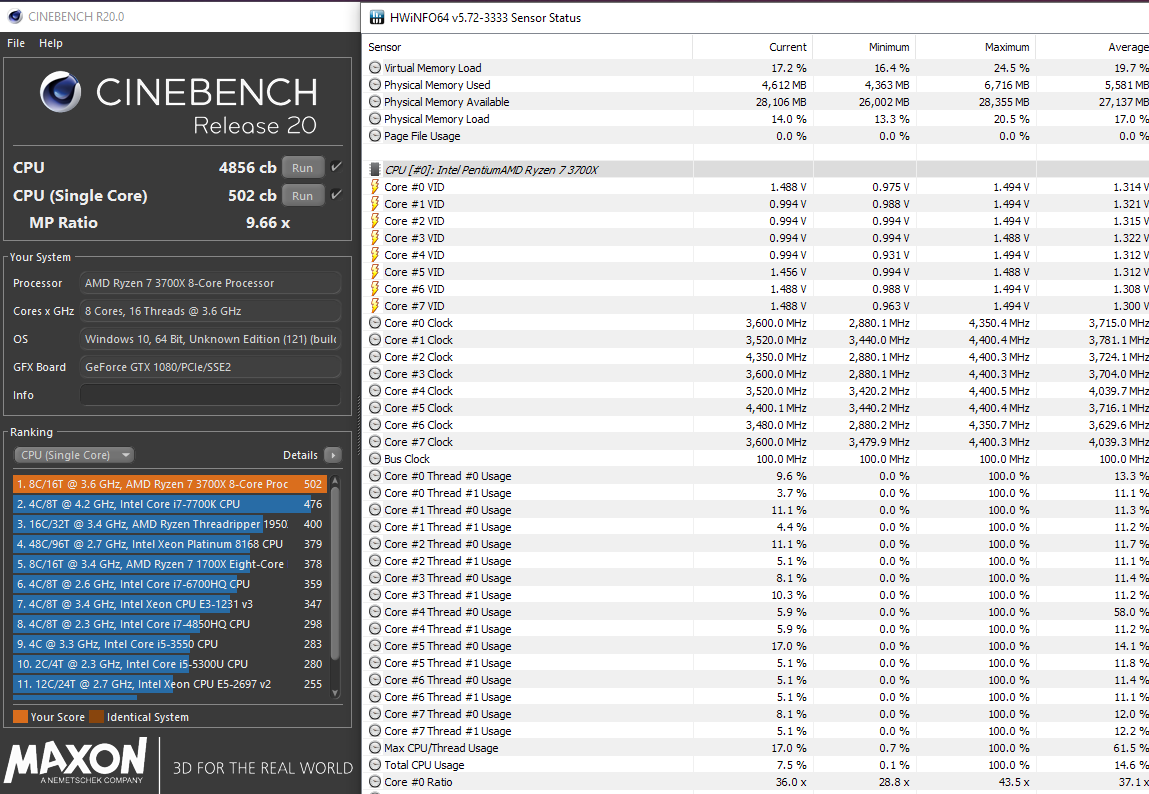Select the AMD Ryzen 7 3700X ranking entry
The height and width of the screenshot is (794, 1149).
click(169, 484)
